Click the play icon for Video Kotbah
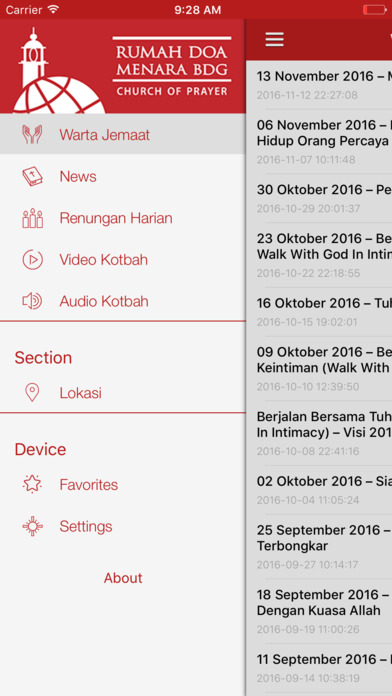This screenshot has height=696, width=392. pos(32,260)
